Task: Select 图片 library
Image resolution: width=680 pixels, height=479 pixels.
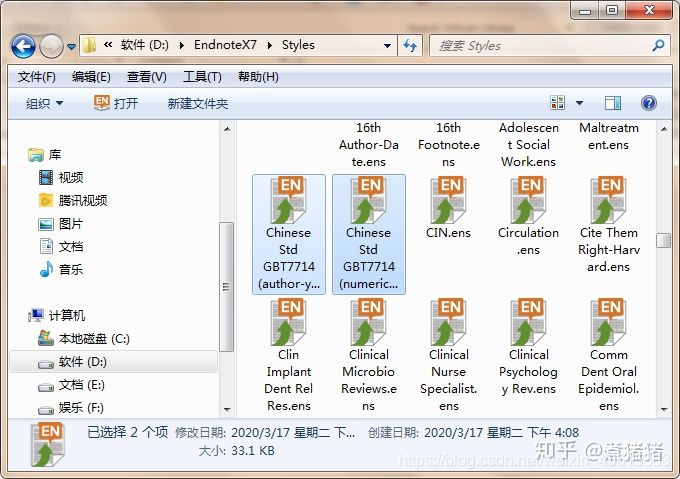Action: coord(61,224)
